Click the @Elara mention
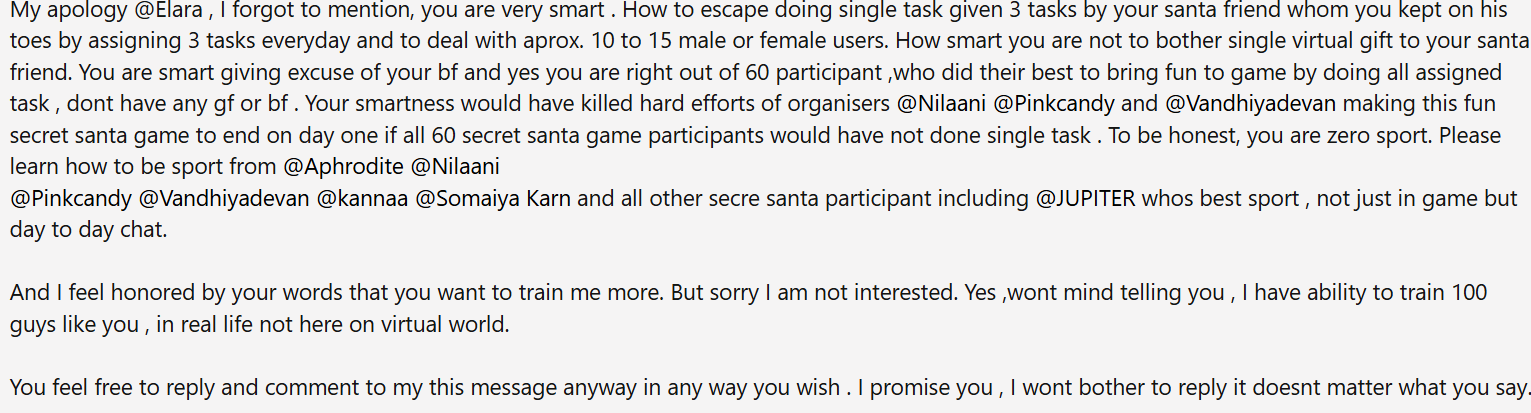1531x413 pixels. pyautogui.click(x=147, y=15)
